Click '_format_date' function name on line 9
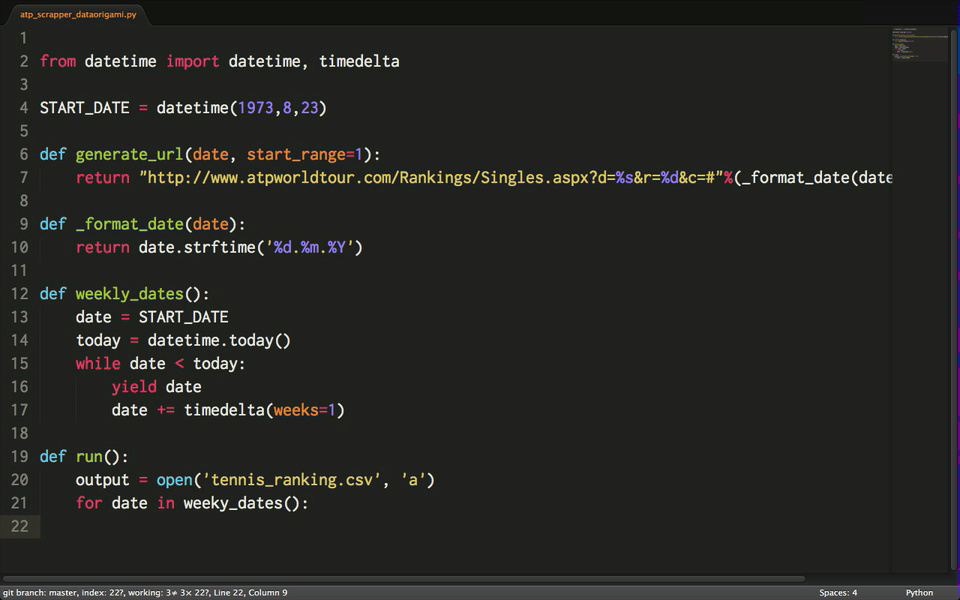960x600 pixels. [x=129, y=225]
